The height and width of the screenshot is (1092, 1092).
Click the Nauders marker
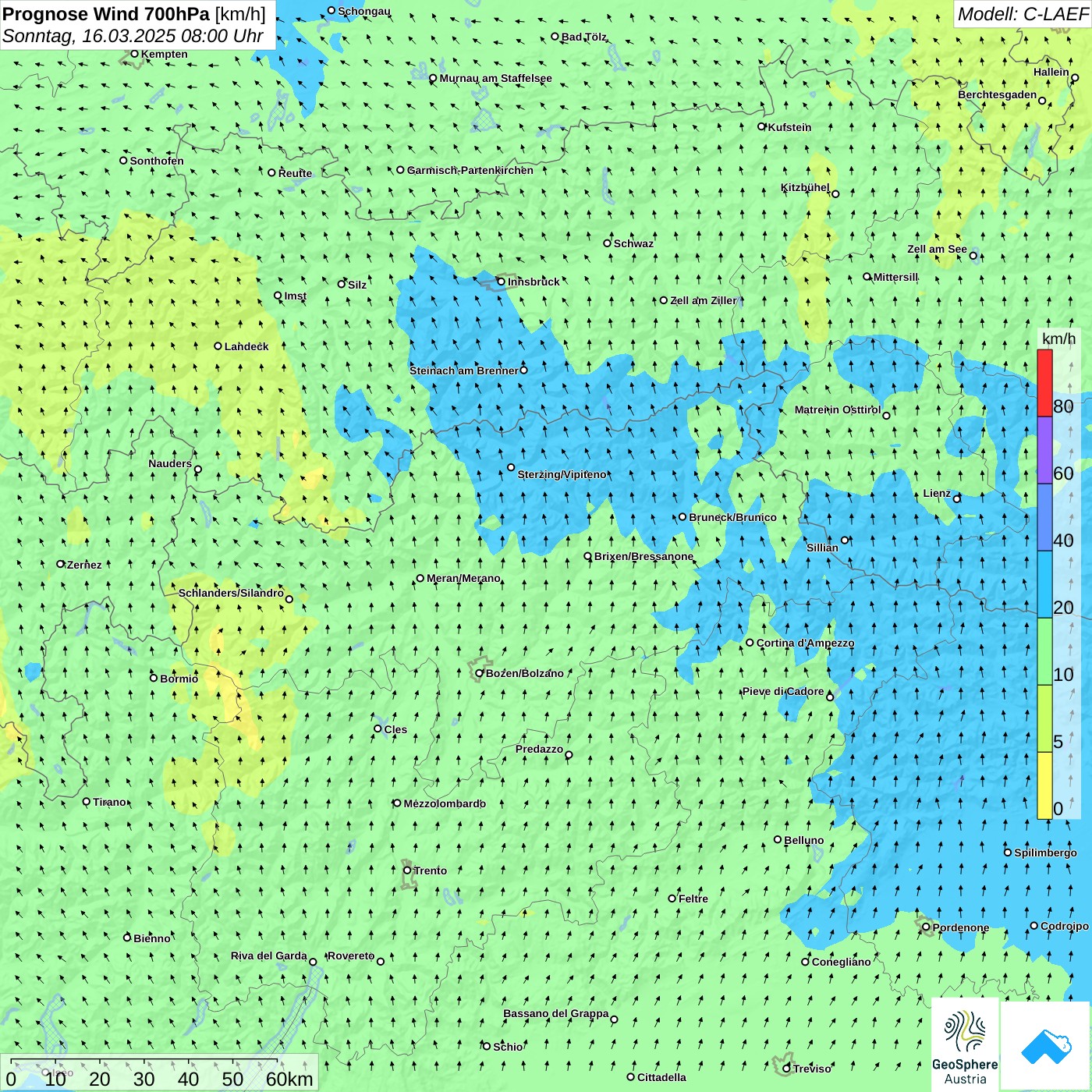(x=197, y=470)
